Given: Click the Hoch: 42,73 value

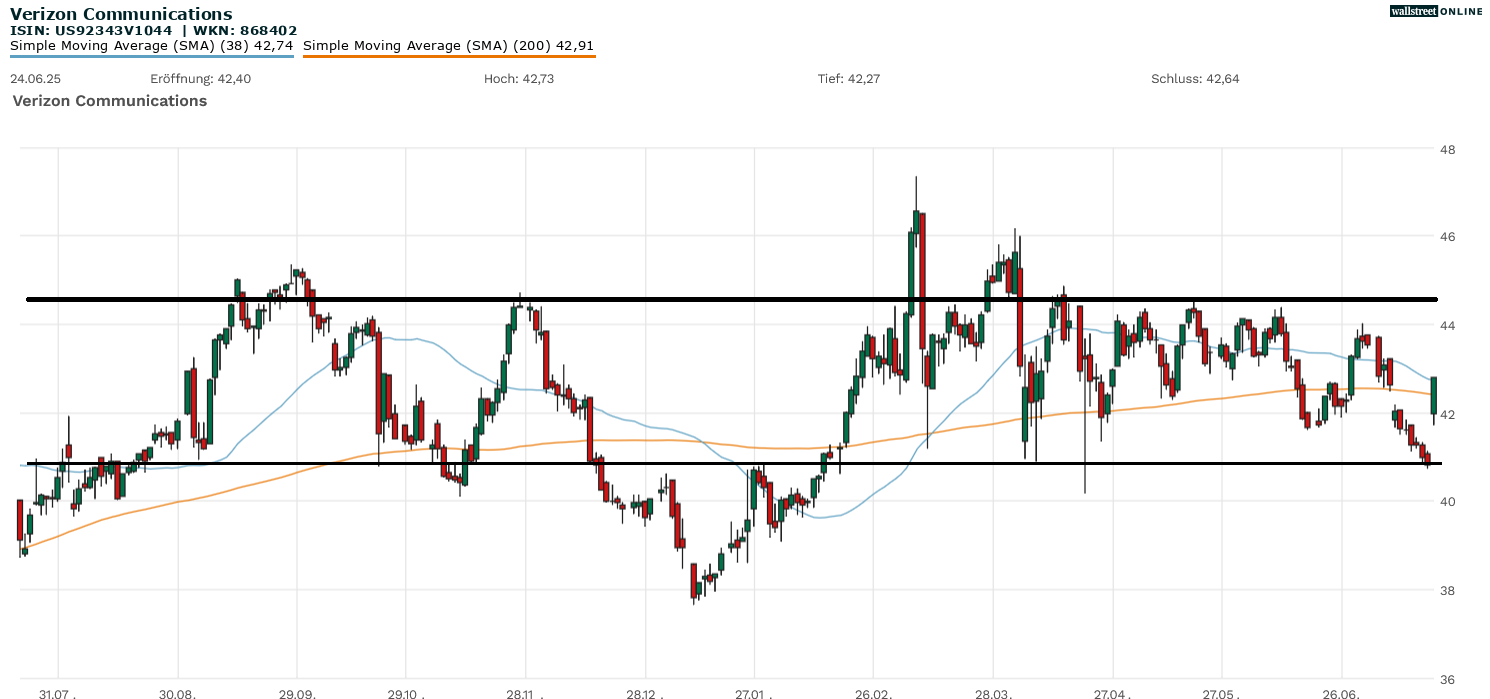Looking at the screenshot, I should (519, 79).
